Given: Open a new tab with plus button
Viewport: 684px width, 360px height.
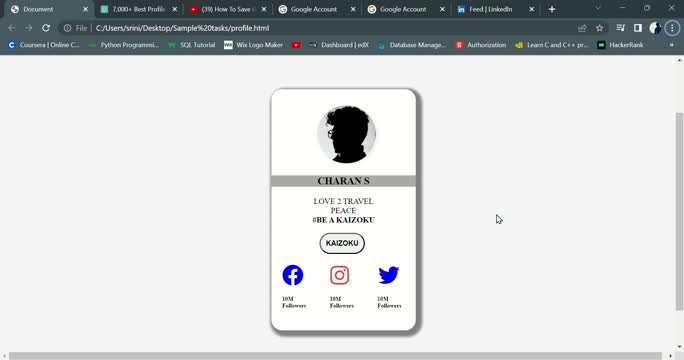Looking at the screenshot, I should [x=552, y=9].
